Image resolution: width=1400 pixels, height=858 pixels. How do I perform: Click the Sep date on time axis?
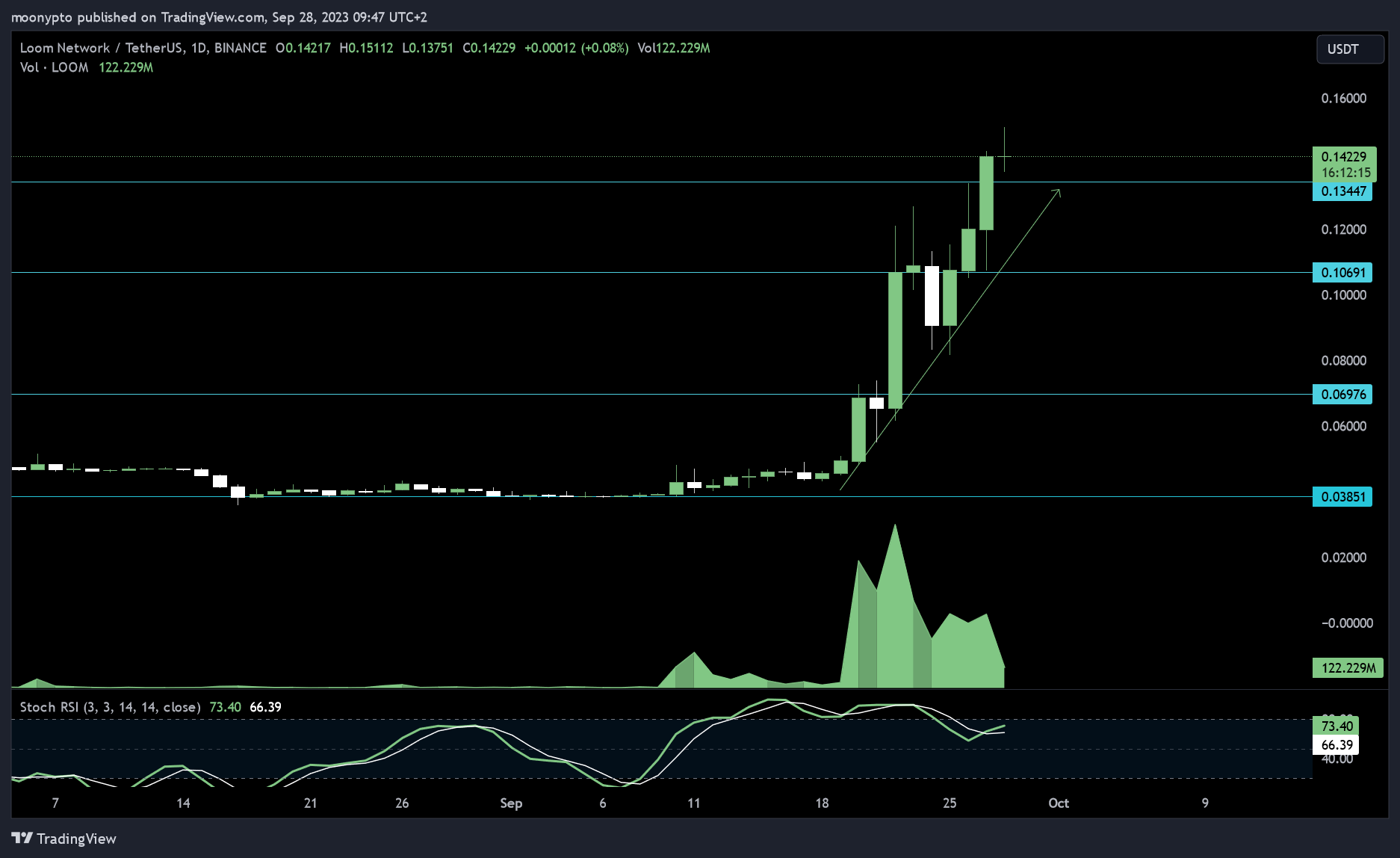pos(511,803)
